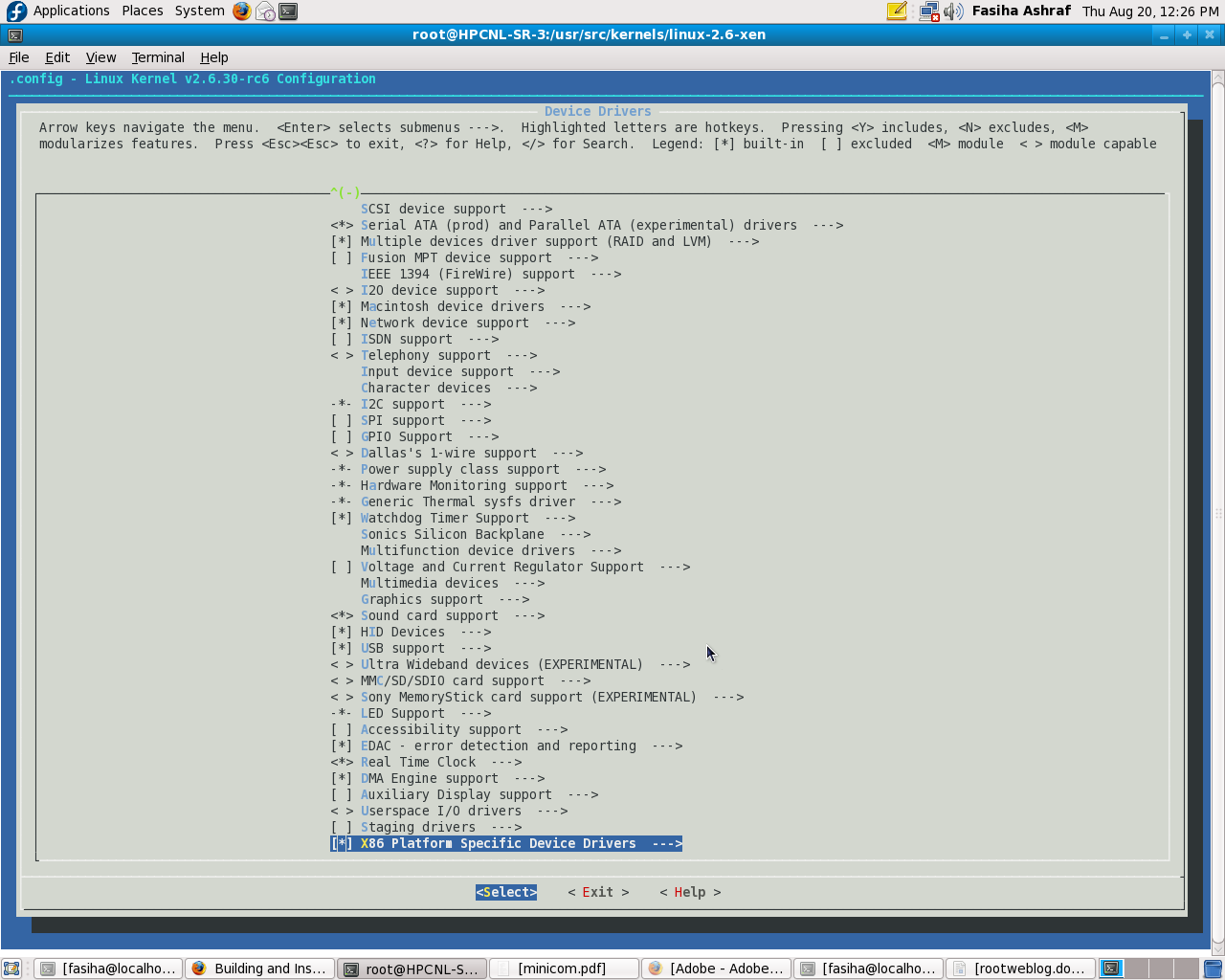
Task: Click the Help button at bottom
Action: (690, 892)
